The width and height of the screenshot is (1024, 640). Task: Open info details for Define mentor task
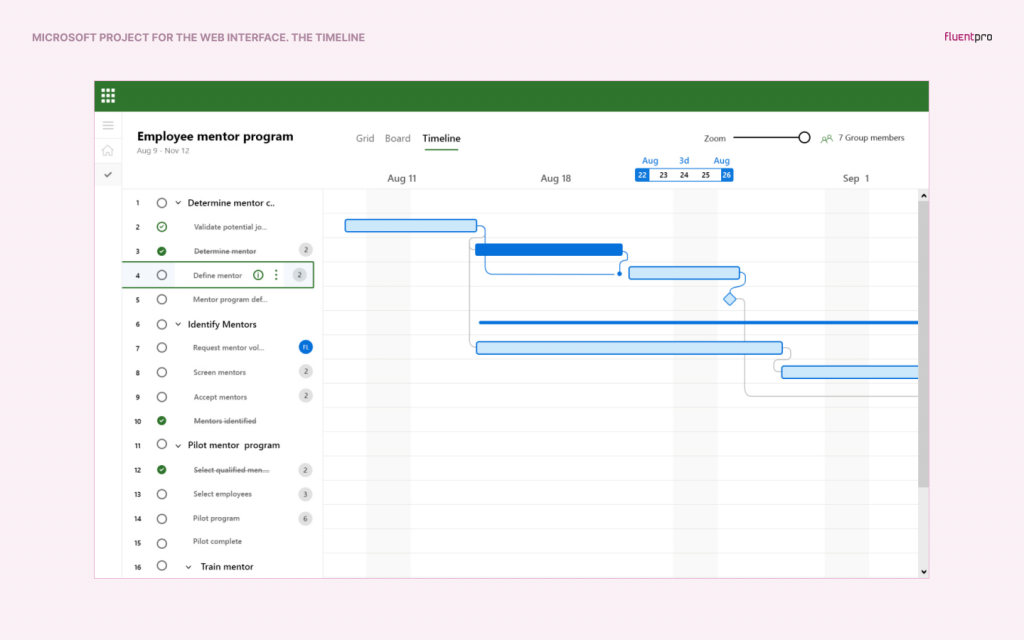point(257,275)
